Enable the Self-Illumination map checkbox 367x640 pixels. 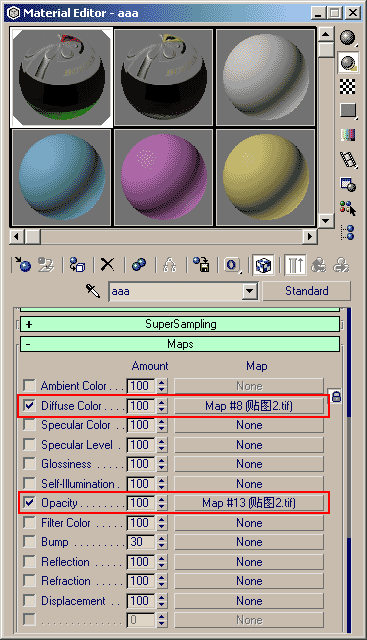29,483
